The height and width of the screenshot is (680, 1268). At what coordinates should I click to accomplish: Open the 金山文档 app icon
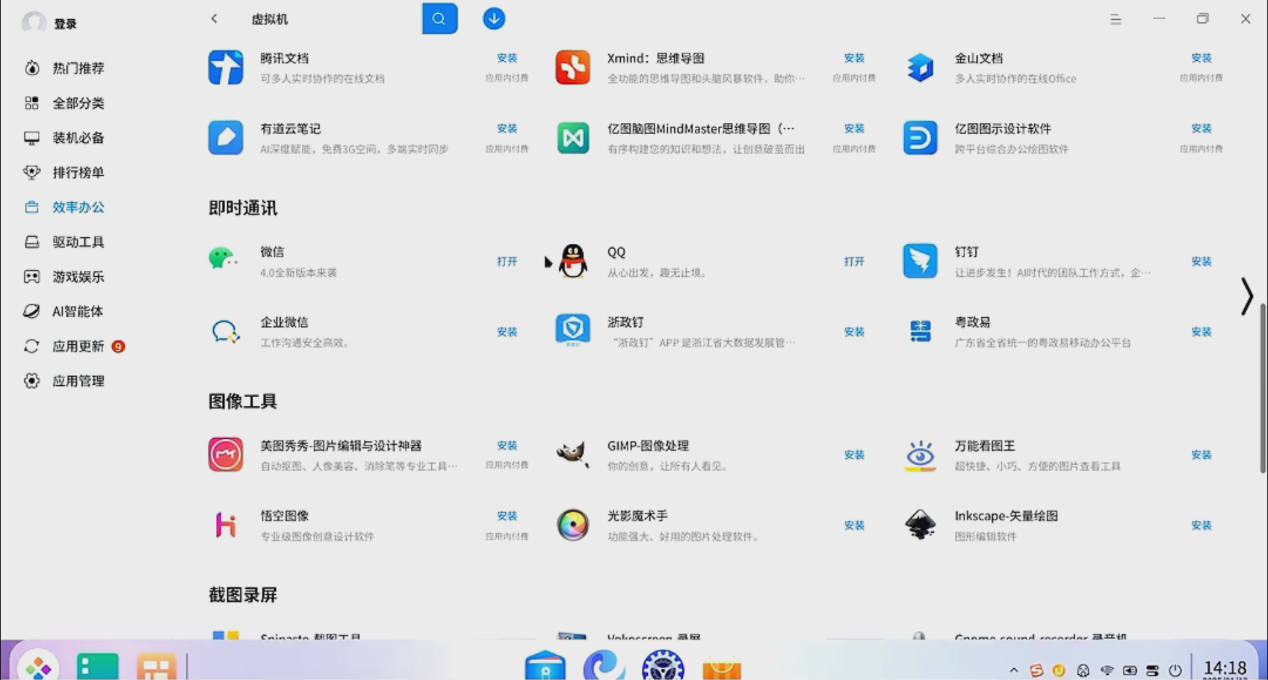pyautogui.click(x=920, y=68)
